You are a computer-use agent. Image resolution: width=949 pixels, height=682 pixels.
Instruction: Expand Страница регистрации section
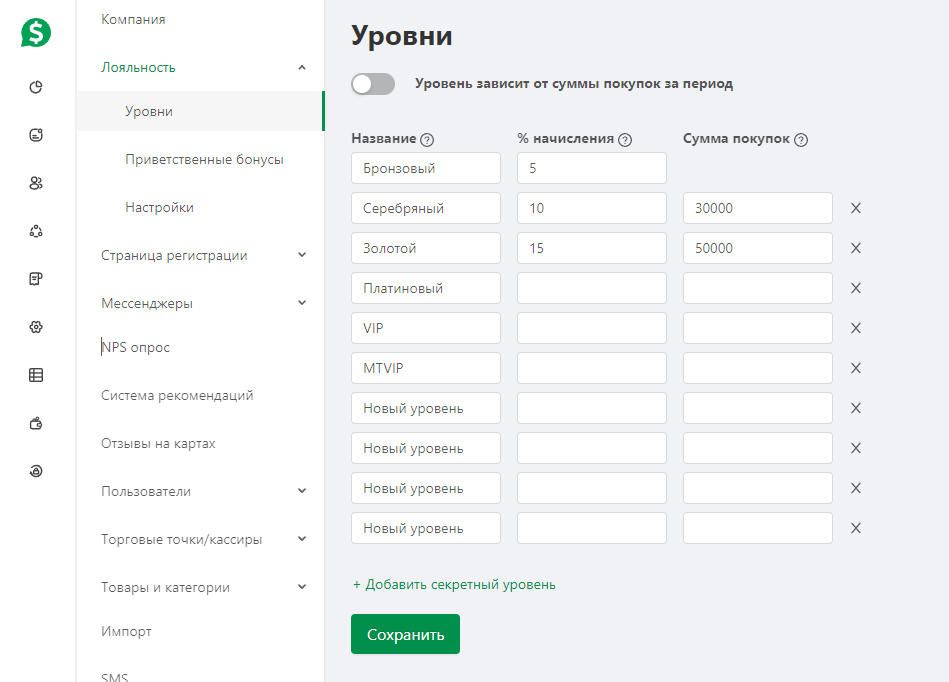point(302,255)
